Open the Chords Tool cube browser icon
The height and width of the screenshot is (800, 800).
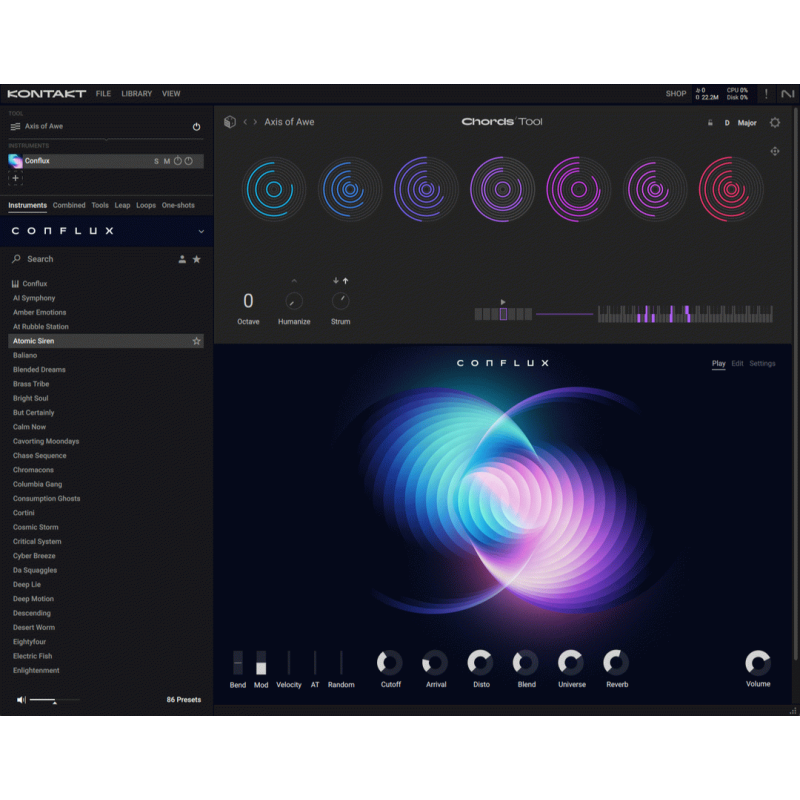[x=230, y=122]
